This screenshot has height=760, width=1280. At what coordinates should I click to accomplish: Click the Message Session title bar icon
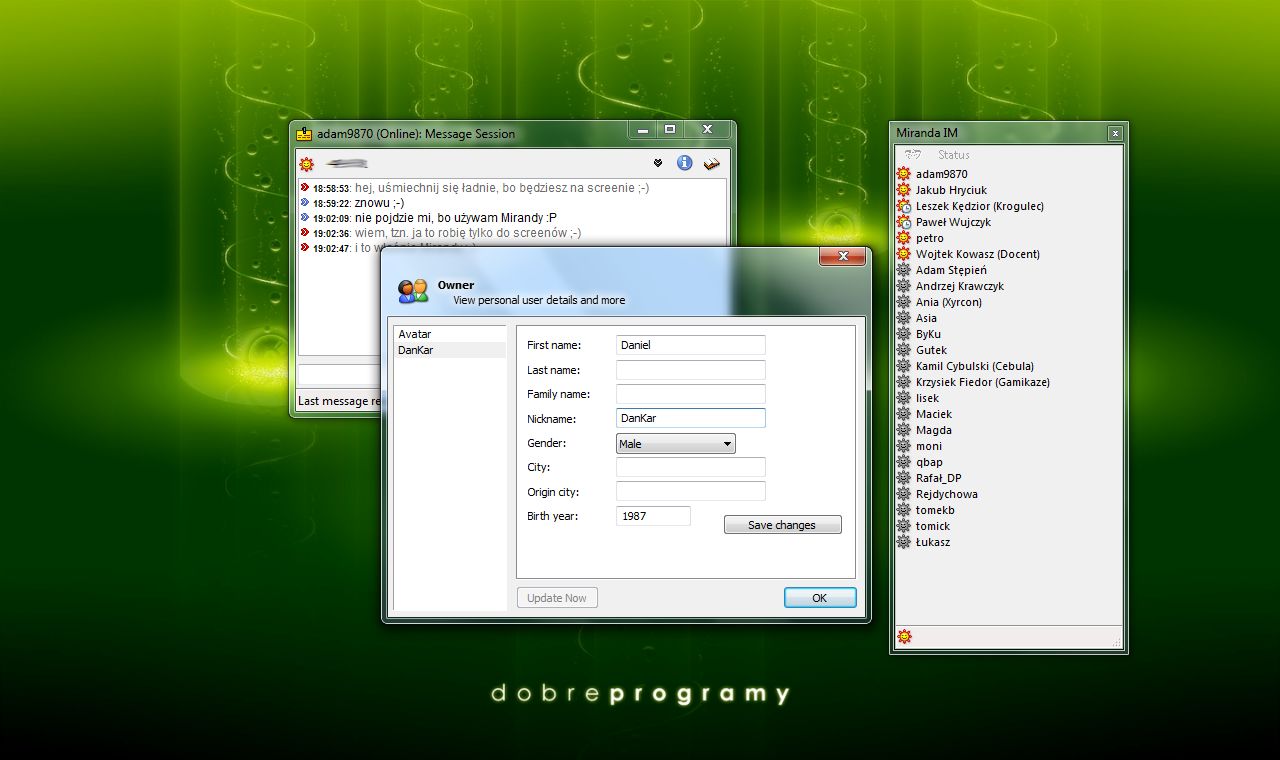point(305,133)
